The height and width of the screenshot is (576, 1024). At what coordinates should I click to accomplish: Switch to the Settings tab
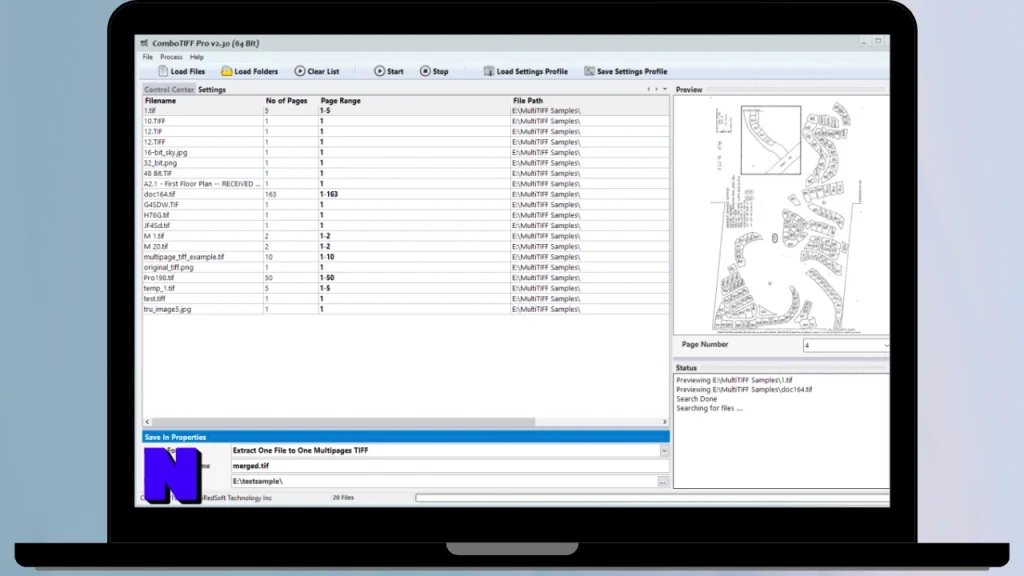tap(212, 89)
